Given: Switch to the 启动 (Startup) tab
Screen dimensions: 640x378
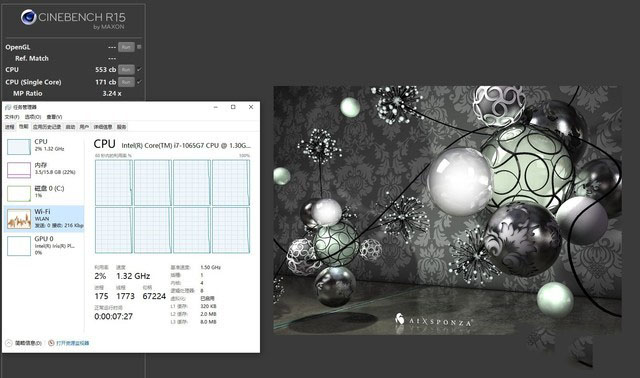Looking at the screenshot, I should [70, 127].
